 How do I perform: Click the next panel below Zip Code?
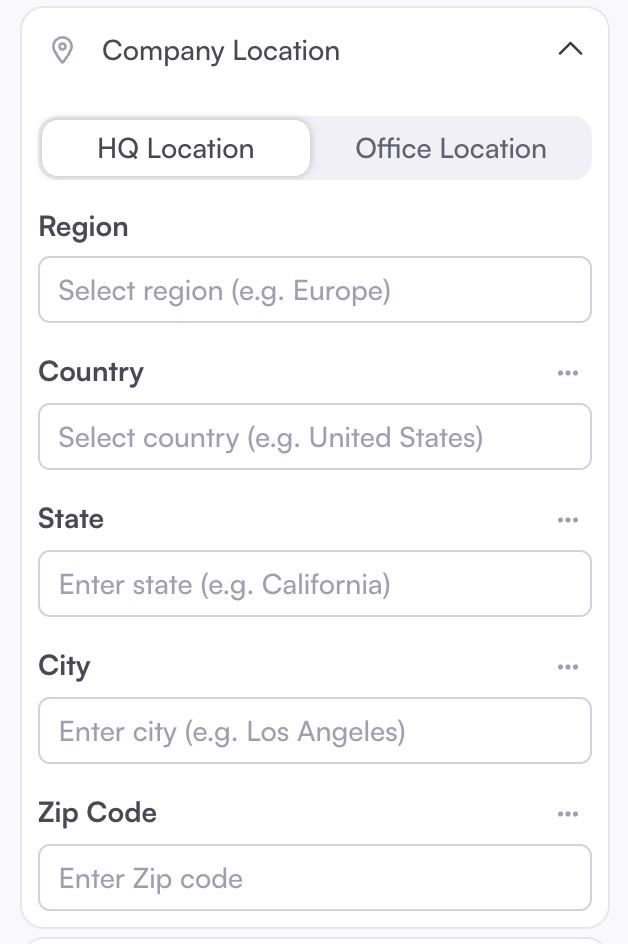tap(315, 939)
